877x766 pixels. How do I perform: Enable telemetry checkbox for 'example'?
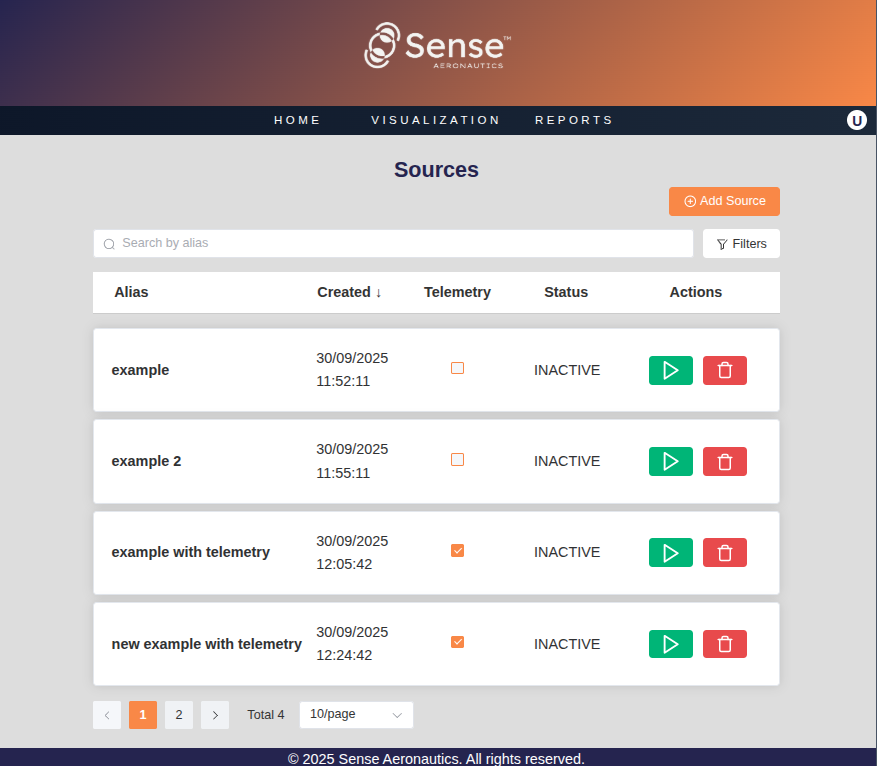point(457,368)
